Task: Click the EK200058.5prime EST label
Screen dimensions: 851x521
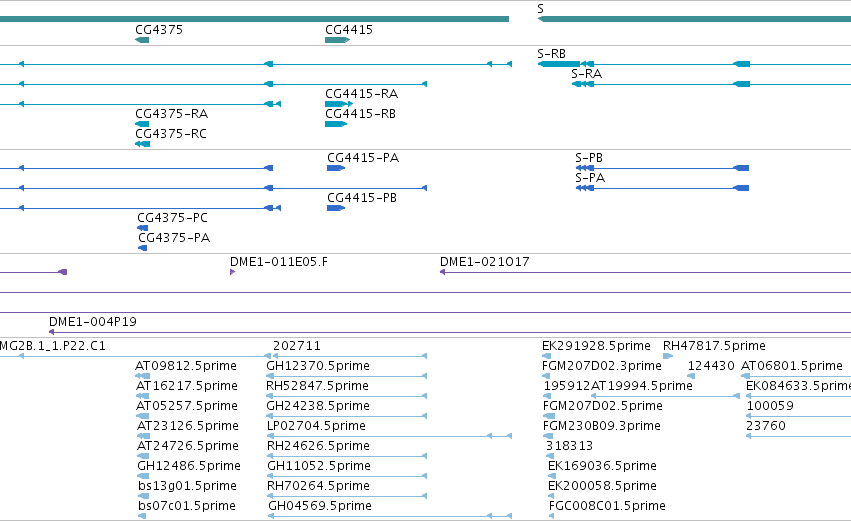Action: pyautogui.click(x=602, y=487)
